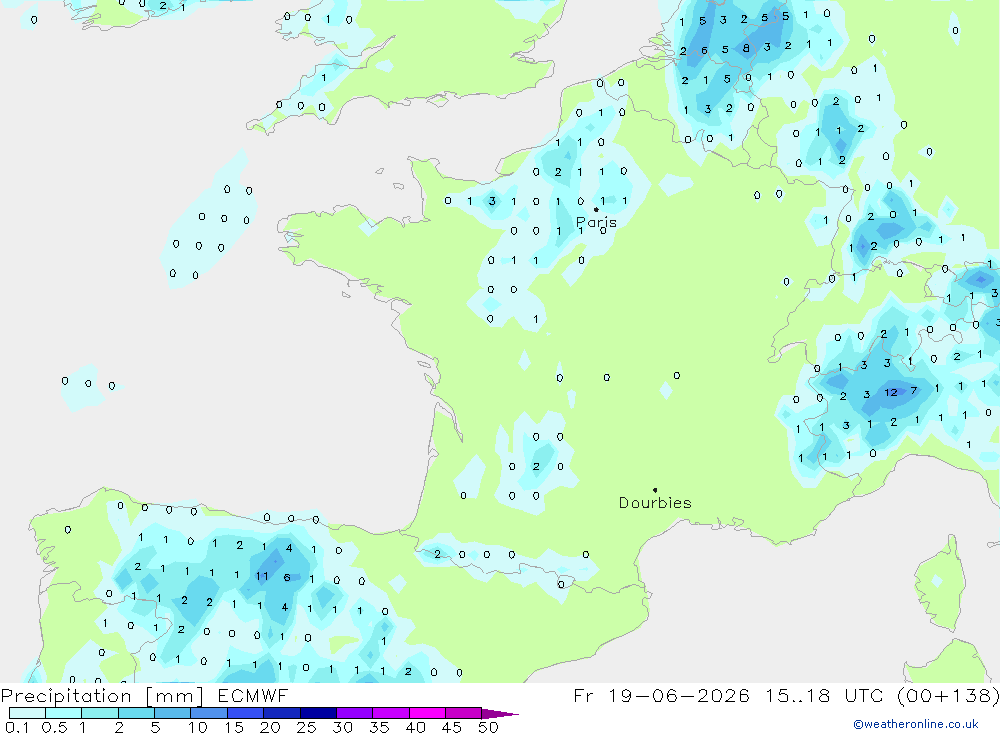The image size is (1000, 733).
Task: Select the 35–40 mm legend swatch
Action: click(391, 713)
